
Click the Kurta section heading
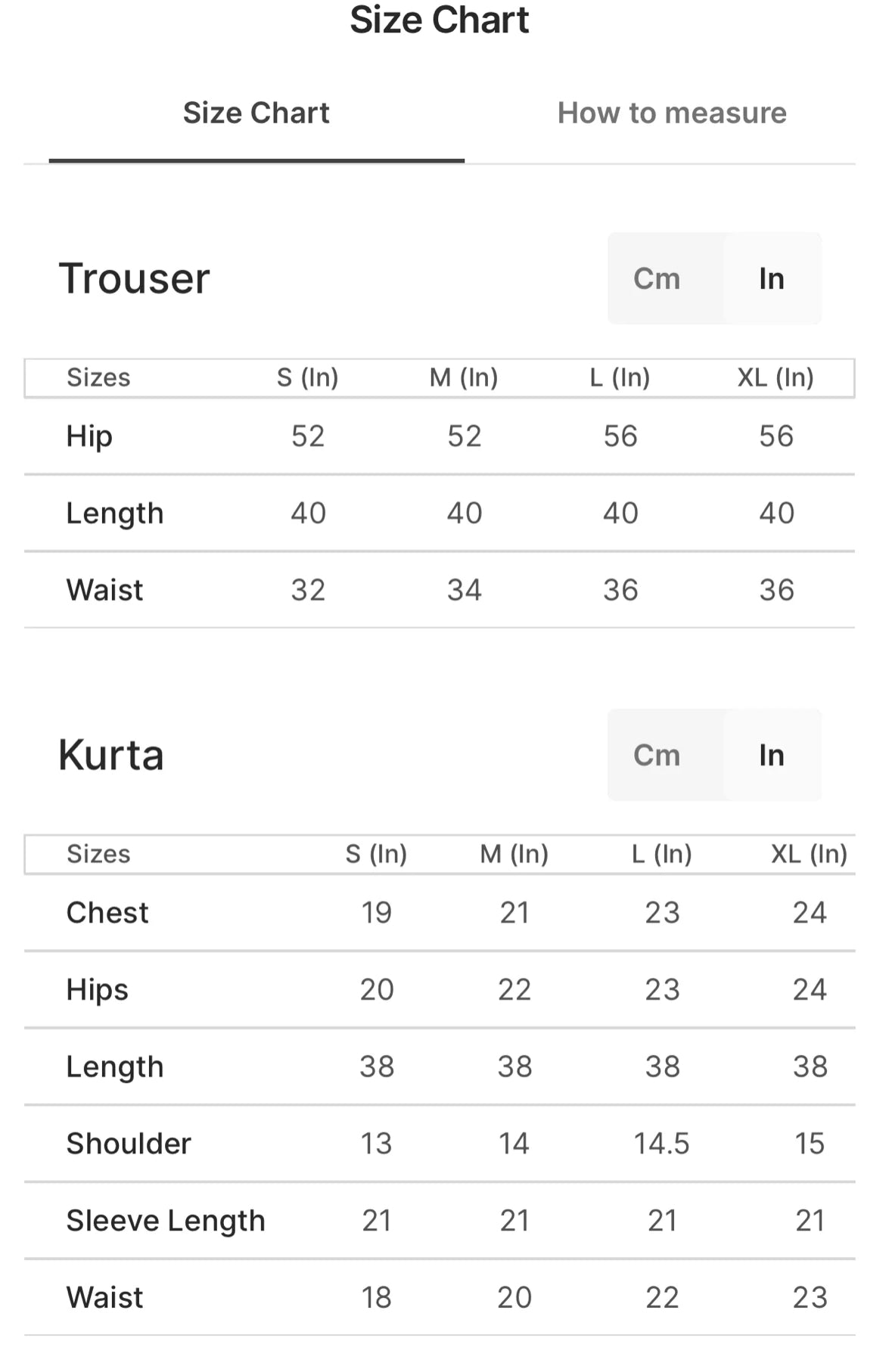111,755
